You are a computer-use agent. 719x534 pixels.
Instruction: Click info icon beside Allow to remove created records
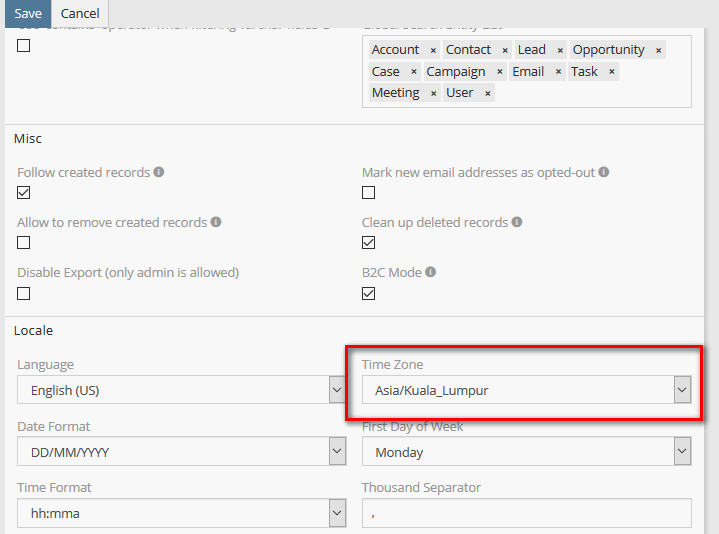click(x=216, y=222)
